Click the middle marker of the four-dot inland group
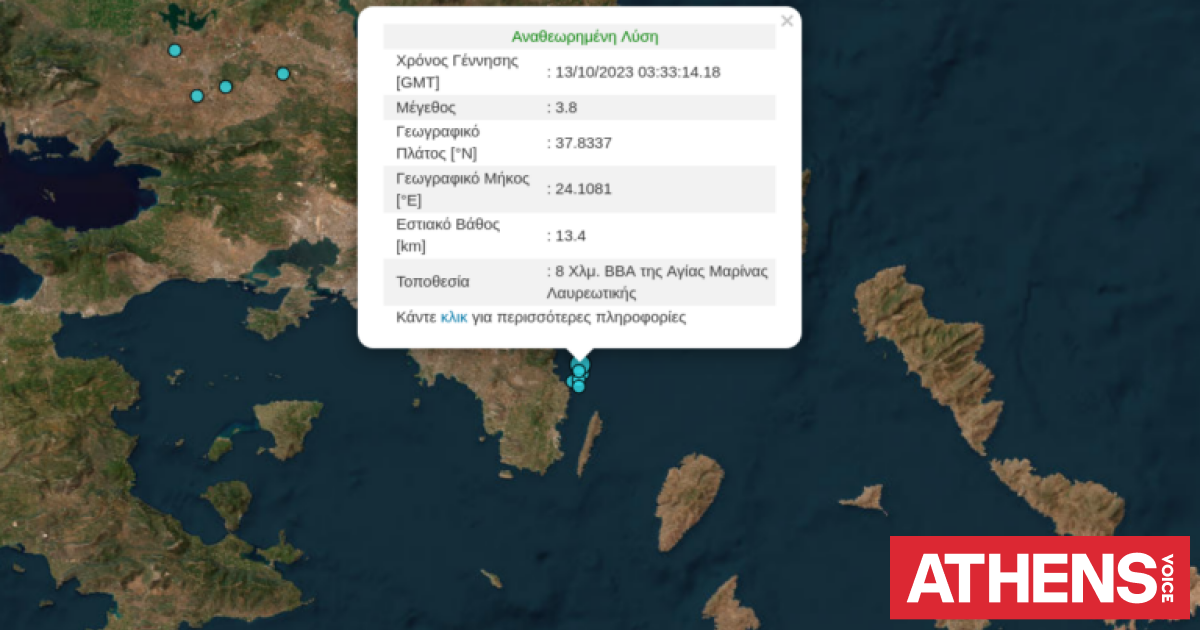This screenshot has width=1200, height=630. (x=225, y=86)
